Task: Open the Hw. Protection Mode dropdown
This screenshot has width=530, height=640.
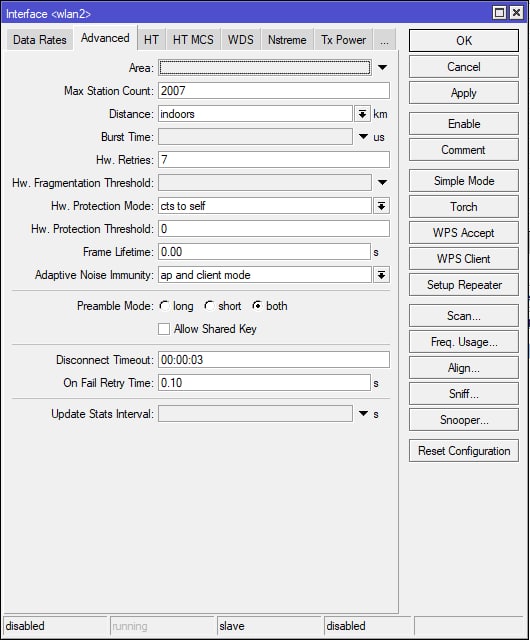Action: (381, 206)
